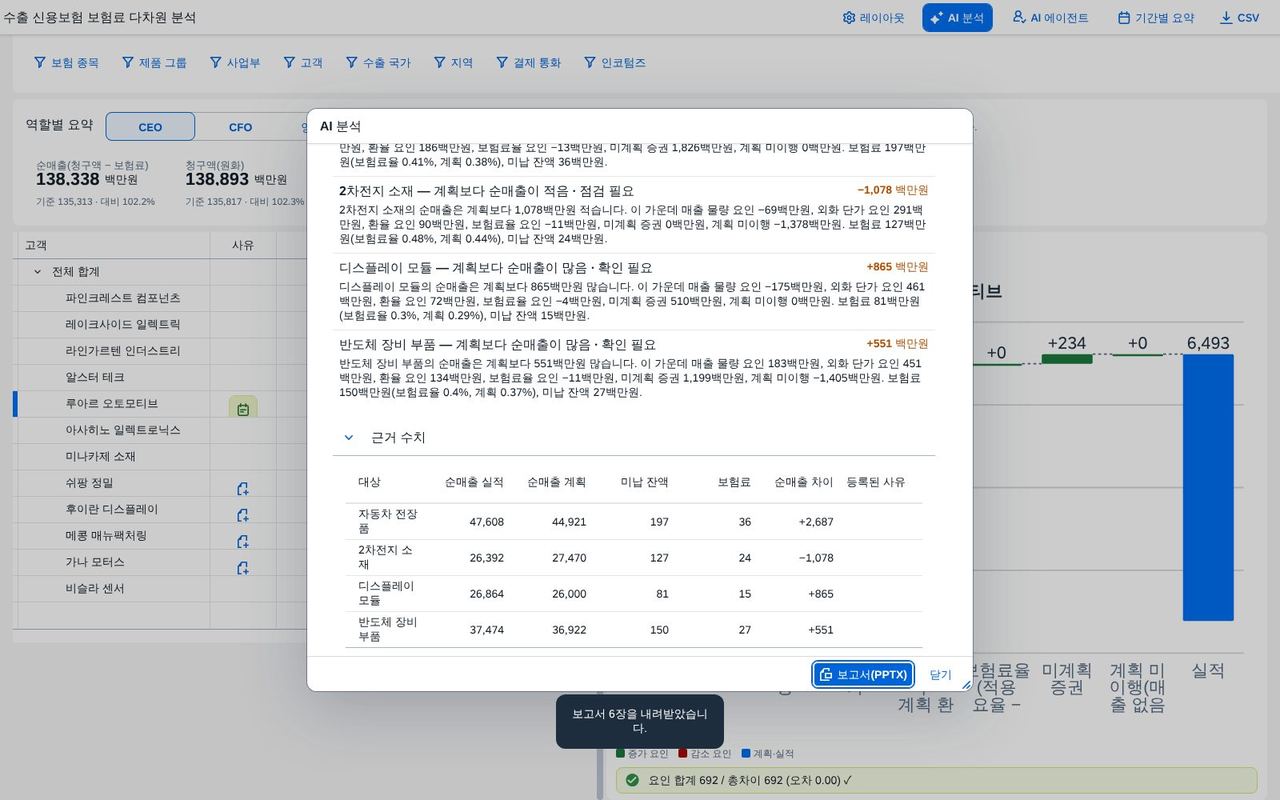Click the 보고서 6장을 내려받았습니다 toast message

point(640,721)
